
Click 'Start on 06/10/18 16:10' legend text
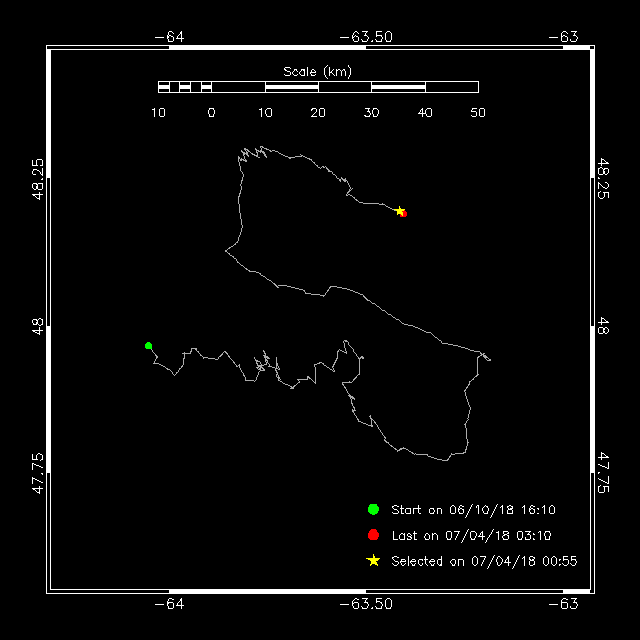473,509
